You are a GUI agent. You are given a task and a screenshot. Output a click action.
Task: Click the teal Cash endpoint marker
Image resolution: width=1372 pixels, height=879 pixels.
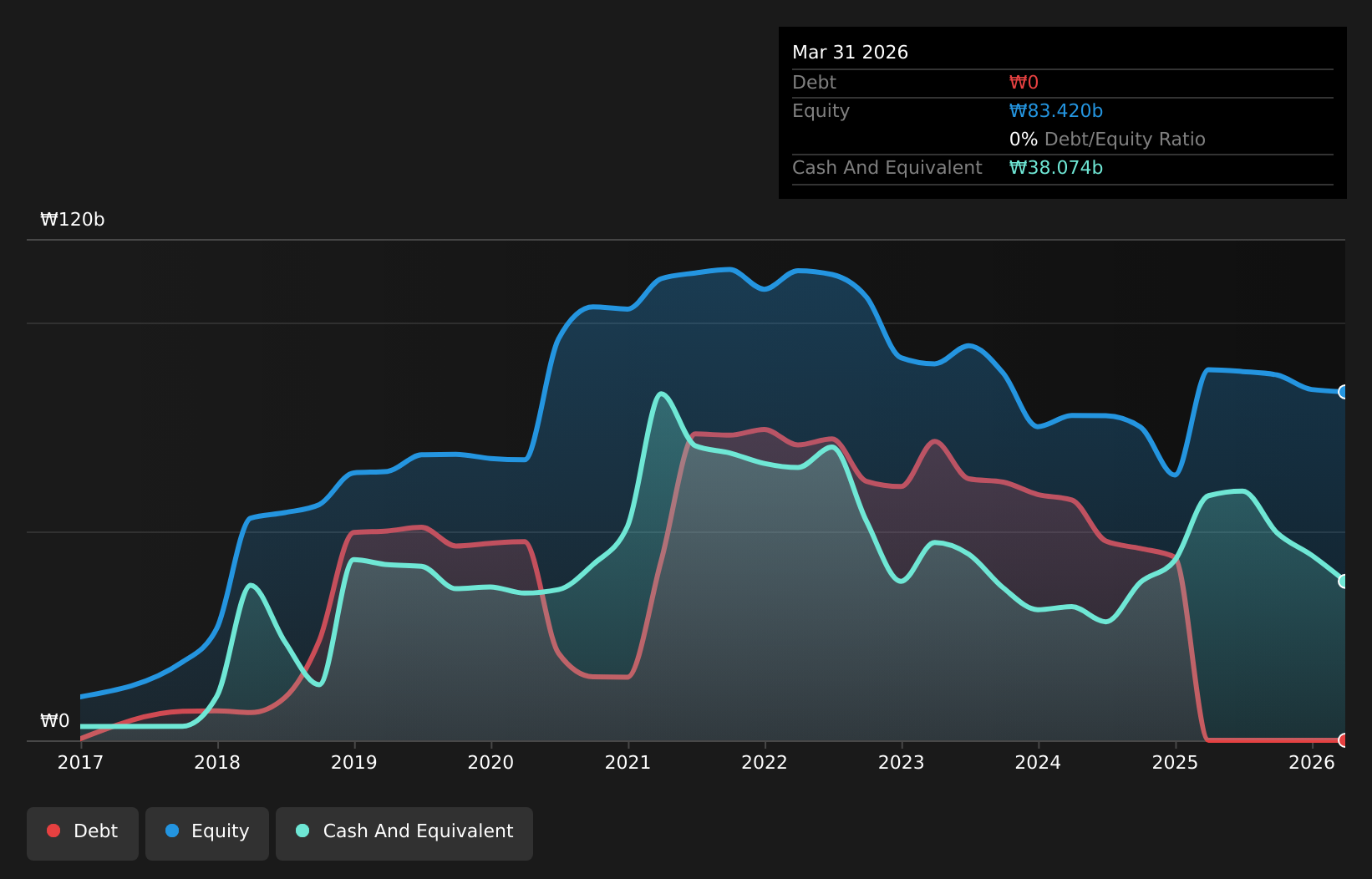(1344, 581)
